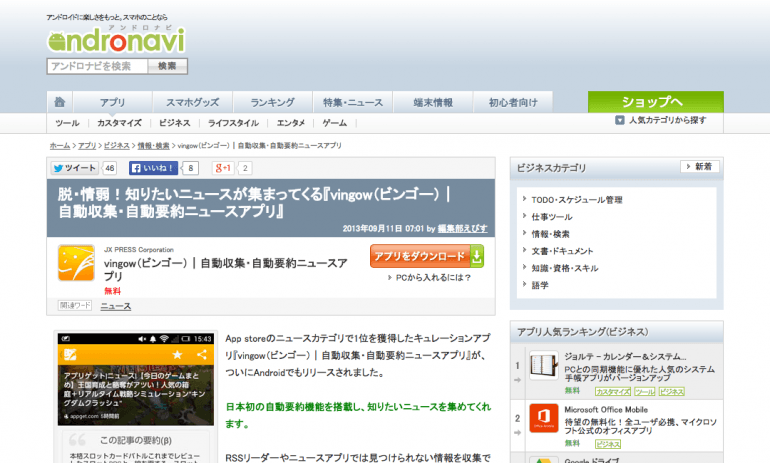Viewport: 770px width, 463px height.
Task: Click the vingow app icon
Action: coord(76,263)
